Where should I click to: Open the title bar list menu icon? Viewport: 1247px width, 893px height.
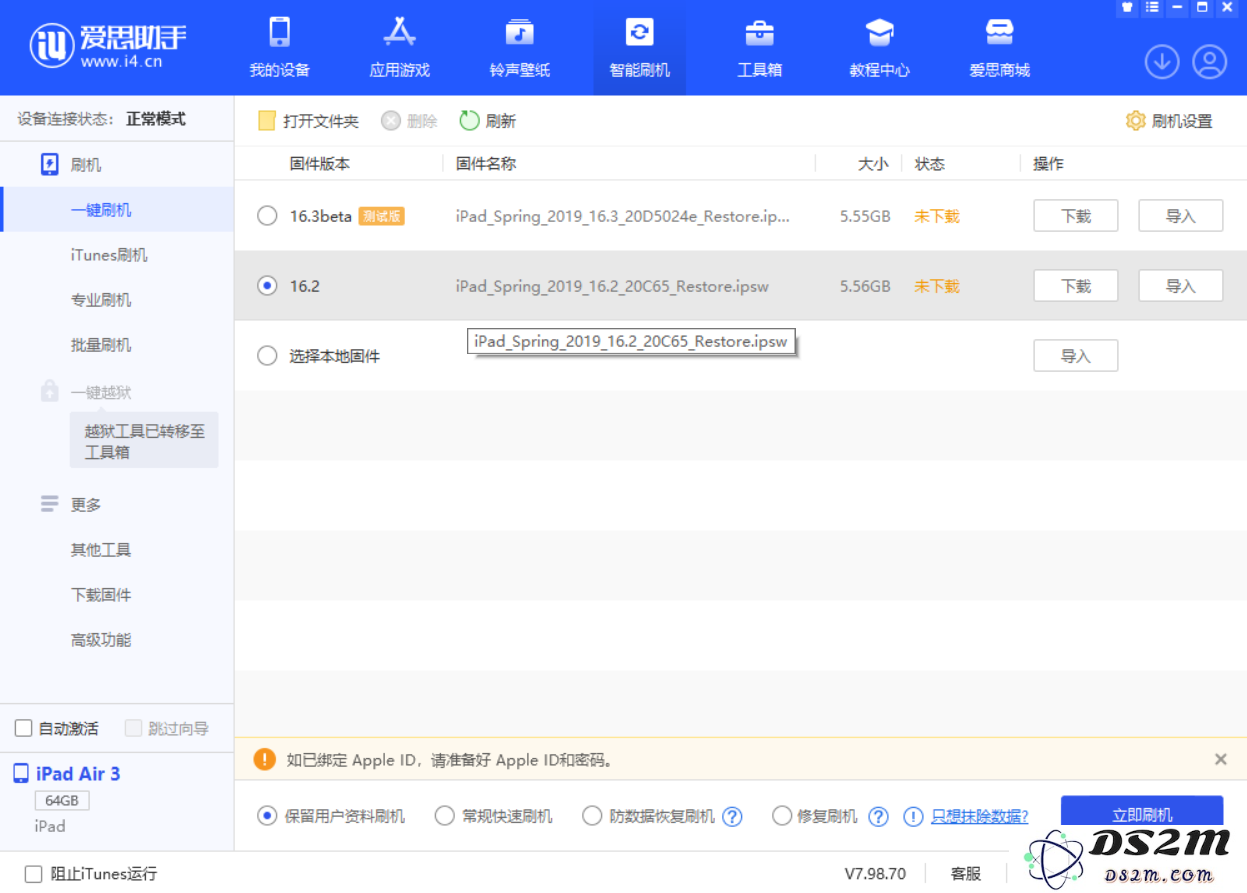point(1152,7)
